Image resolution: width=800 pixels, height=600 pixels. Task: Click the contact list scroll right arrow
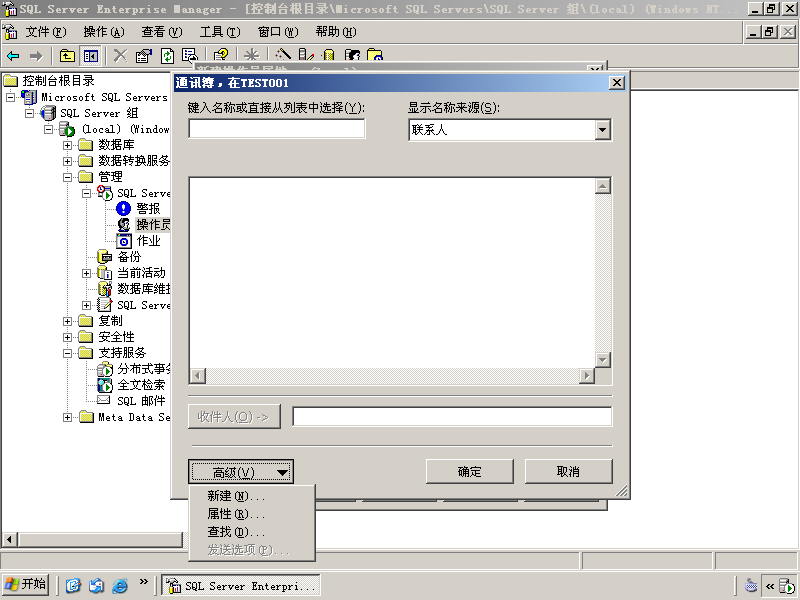[587, 376]
